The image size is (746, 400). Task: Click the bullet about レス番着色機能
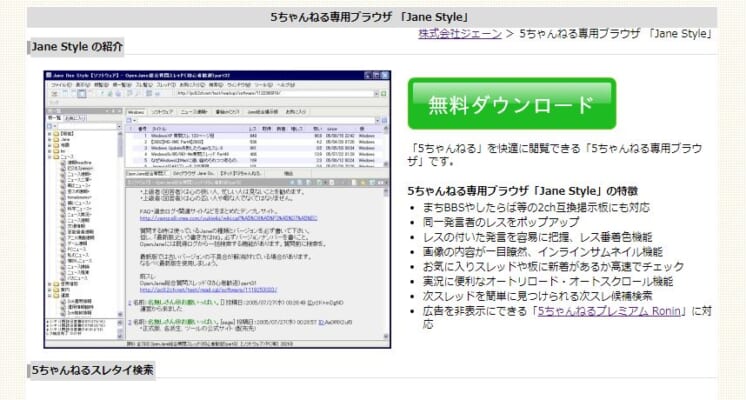click(537, 237)
